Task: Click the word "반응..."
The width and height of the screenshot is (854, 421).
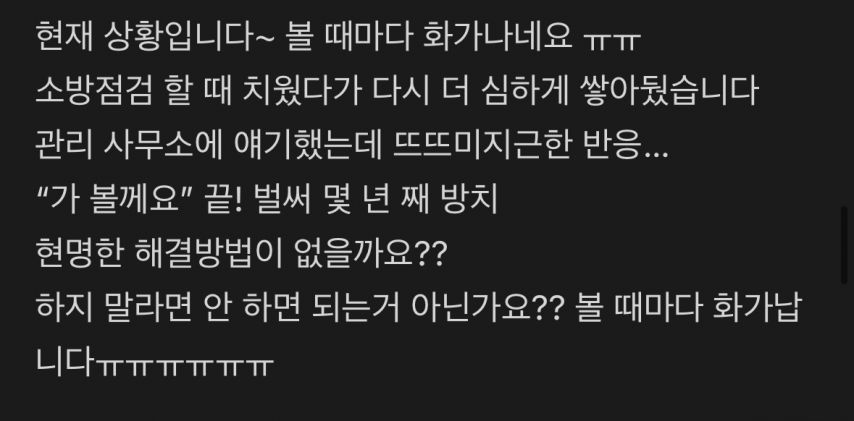Action: click(x=624, y=146)
